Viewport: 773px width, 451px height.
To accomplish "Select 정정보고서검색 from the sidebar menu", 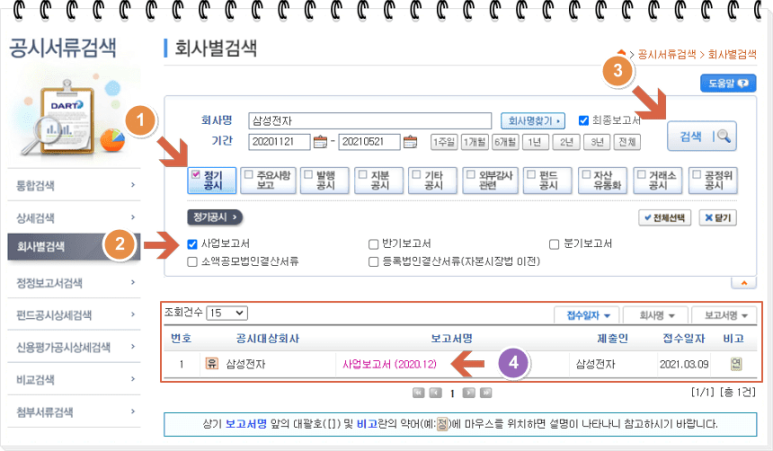I will (x=72, y=282).
